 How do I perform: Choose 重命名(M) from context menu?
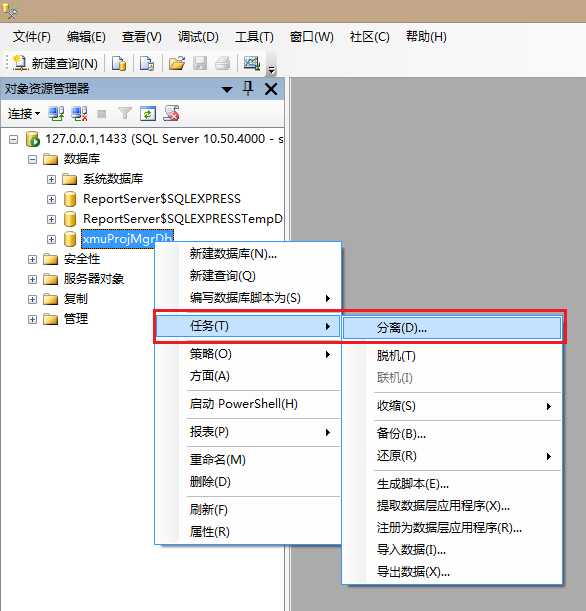(x=248, y=460)
